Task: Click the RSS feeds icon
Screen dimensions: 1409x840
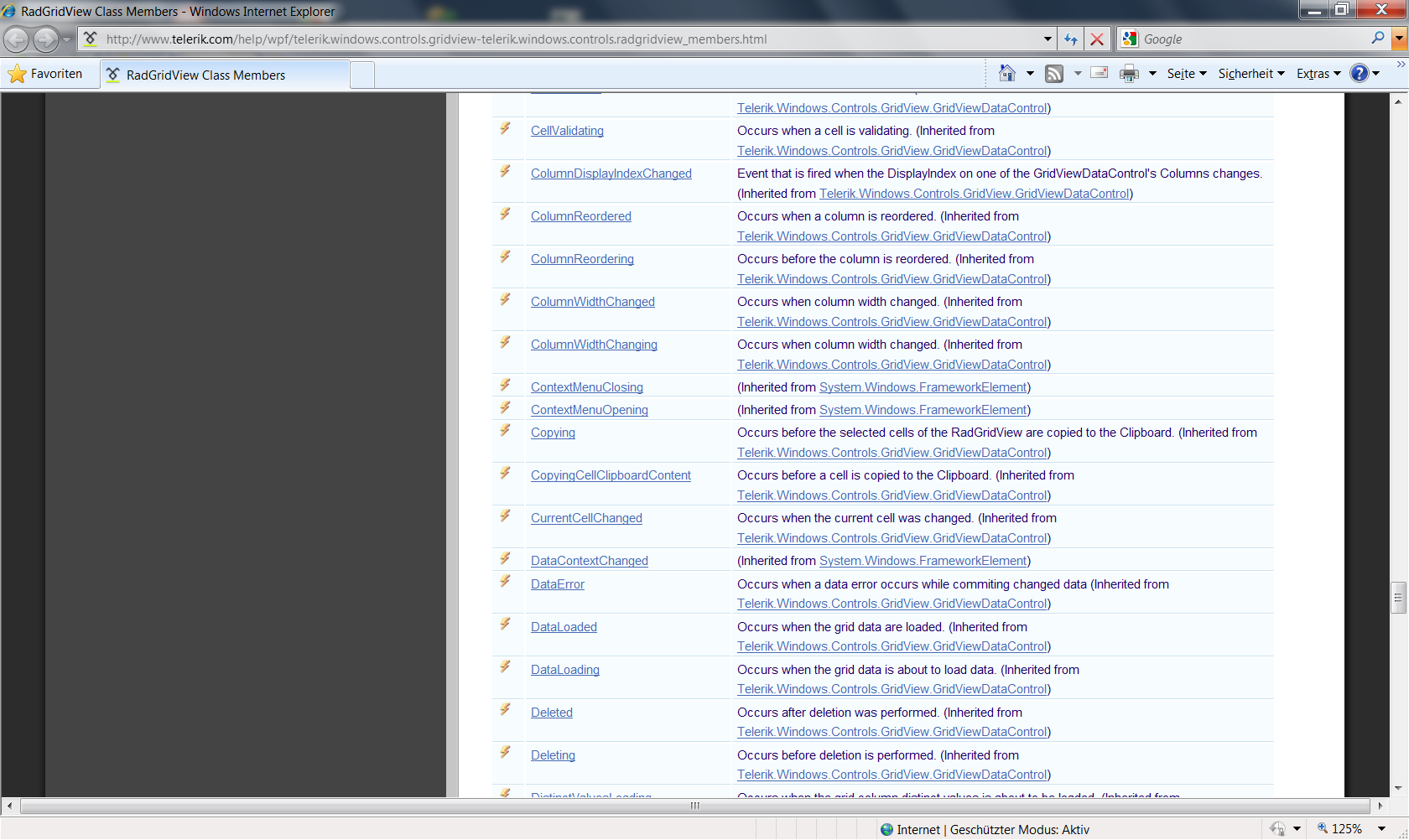Action: pos(1054,74)
